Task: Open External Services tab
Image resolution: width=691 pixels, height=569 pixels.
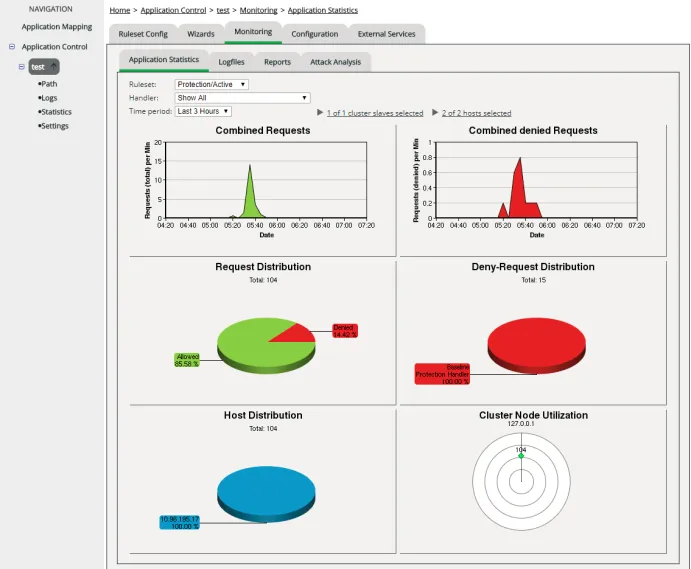Action: tap(386, 34)
